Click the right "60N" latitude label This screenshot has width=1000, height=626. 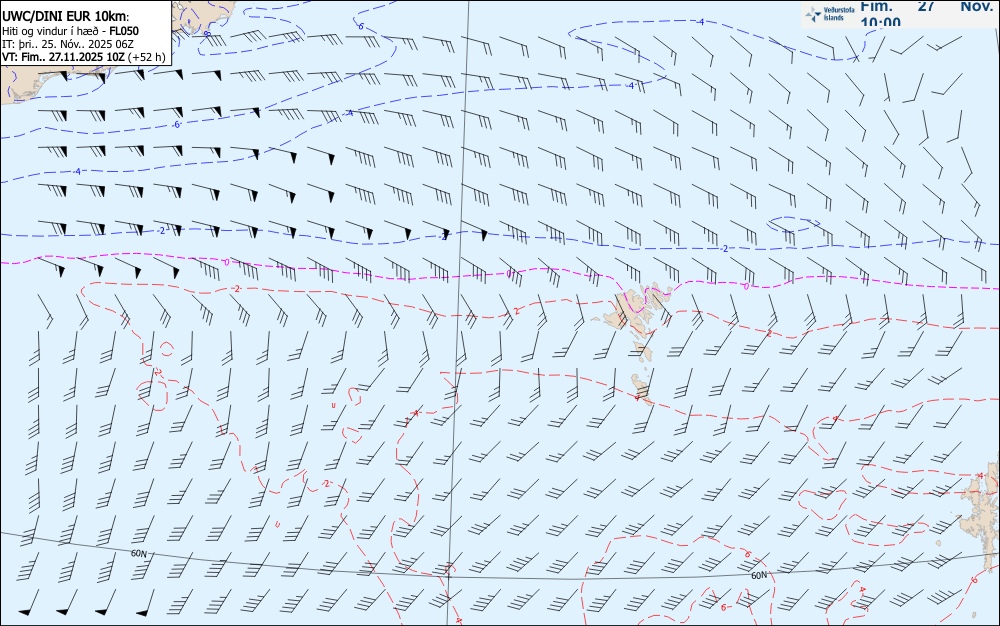coord(759,576)
